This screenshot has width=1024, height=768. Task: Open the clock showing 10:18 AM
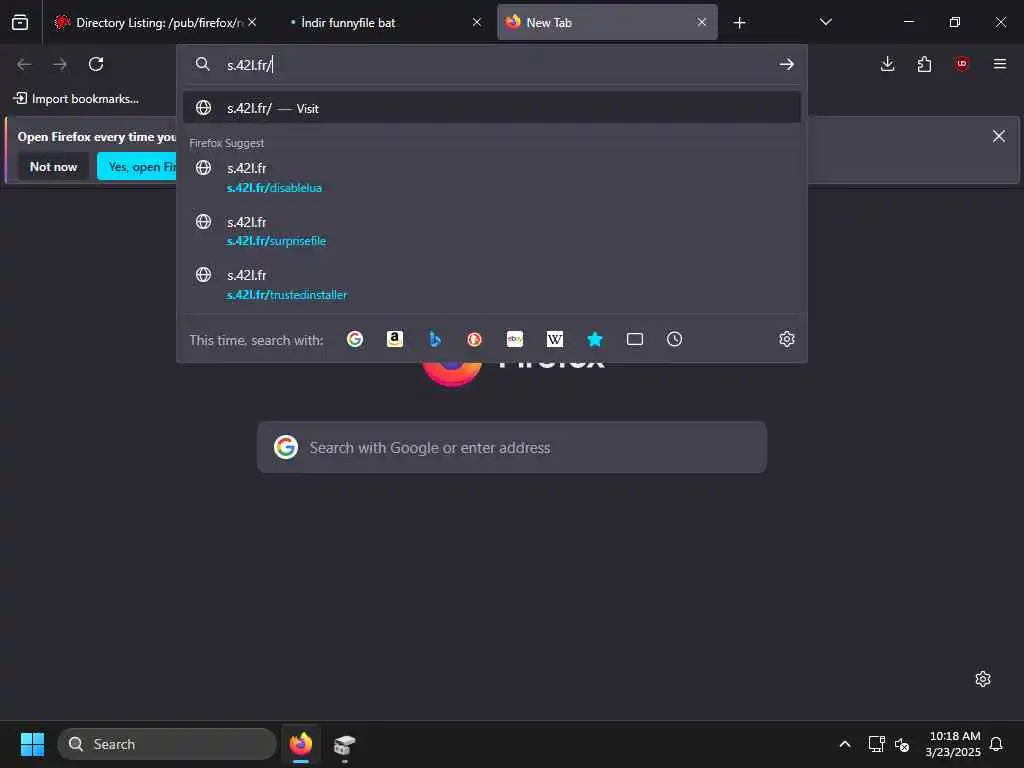pos(953,744)
